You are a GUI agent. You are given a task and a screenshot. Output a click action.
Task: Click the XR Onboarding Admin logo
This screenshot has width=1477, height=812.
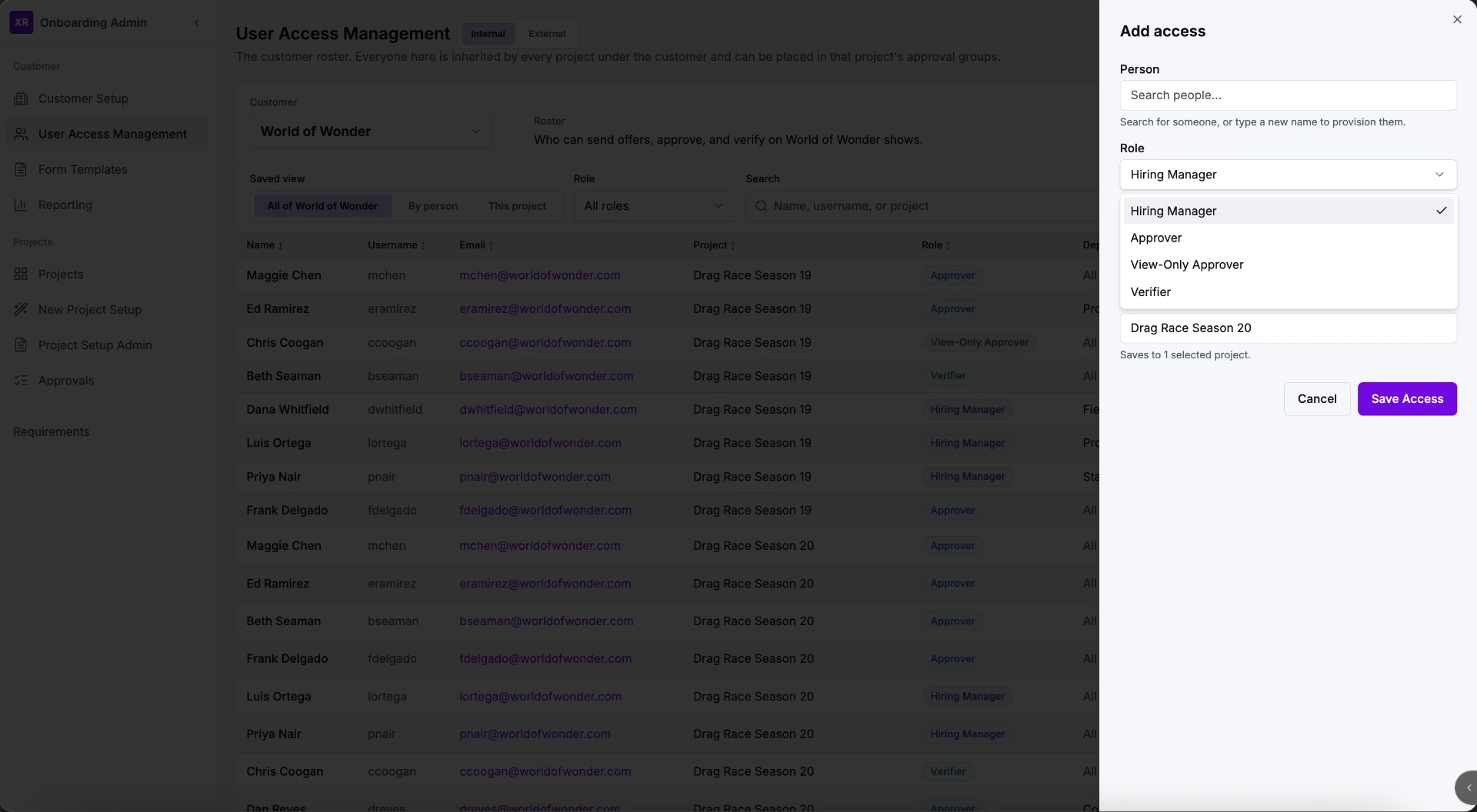click(x=22, y=22)
